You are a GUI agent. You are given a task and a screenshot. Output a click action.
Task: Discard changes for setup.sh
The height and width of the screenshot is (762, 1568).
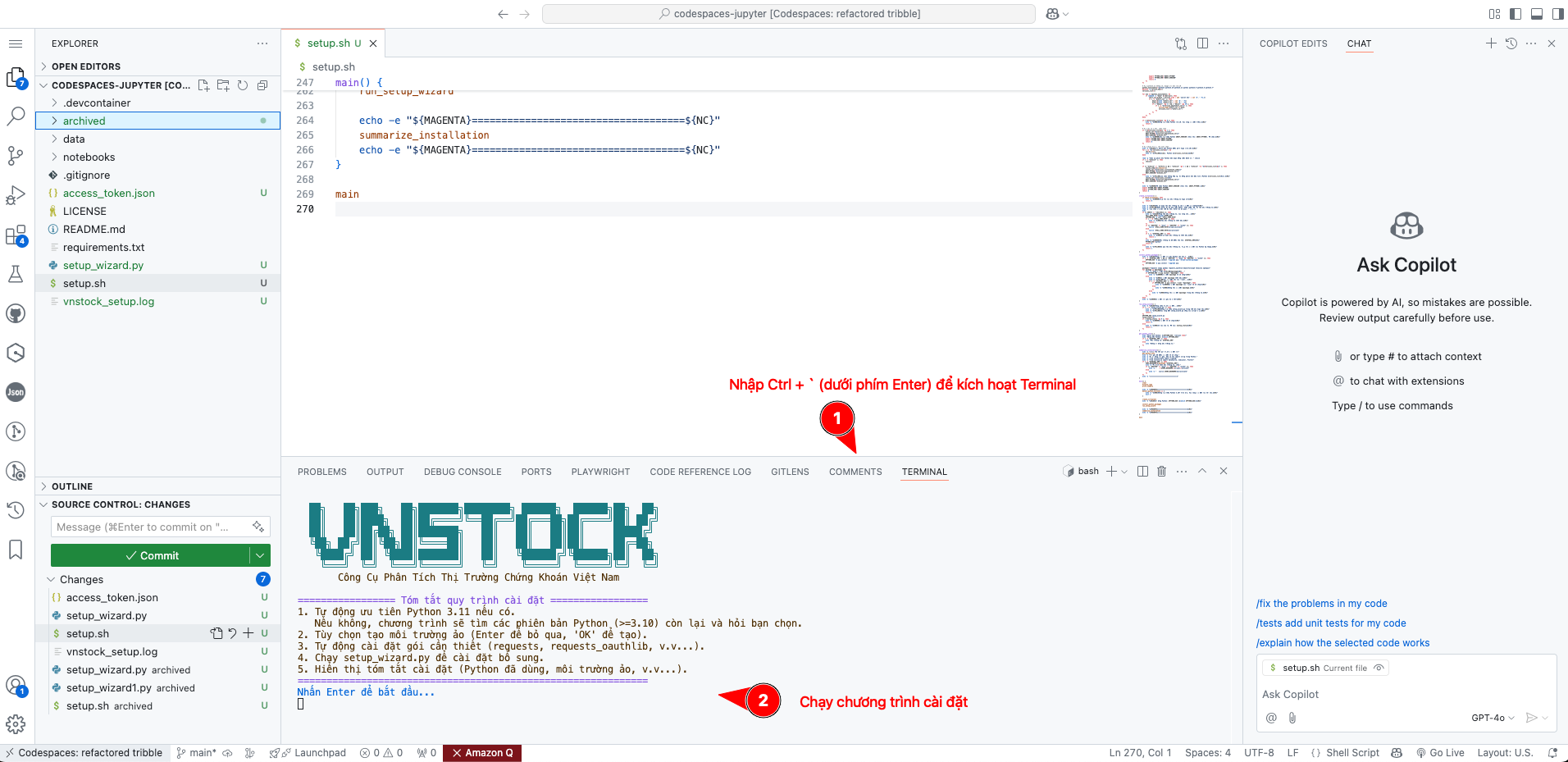coord(232,633)
